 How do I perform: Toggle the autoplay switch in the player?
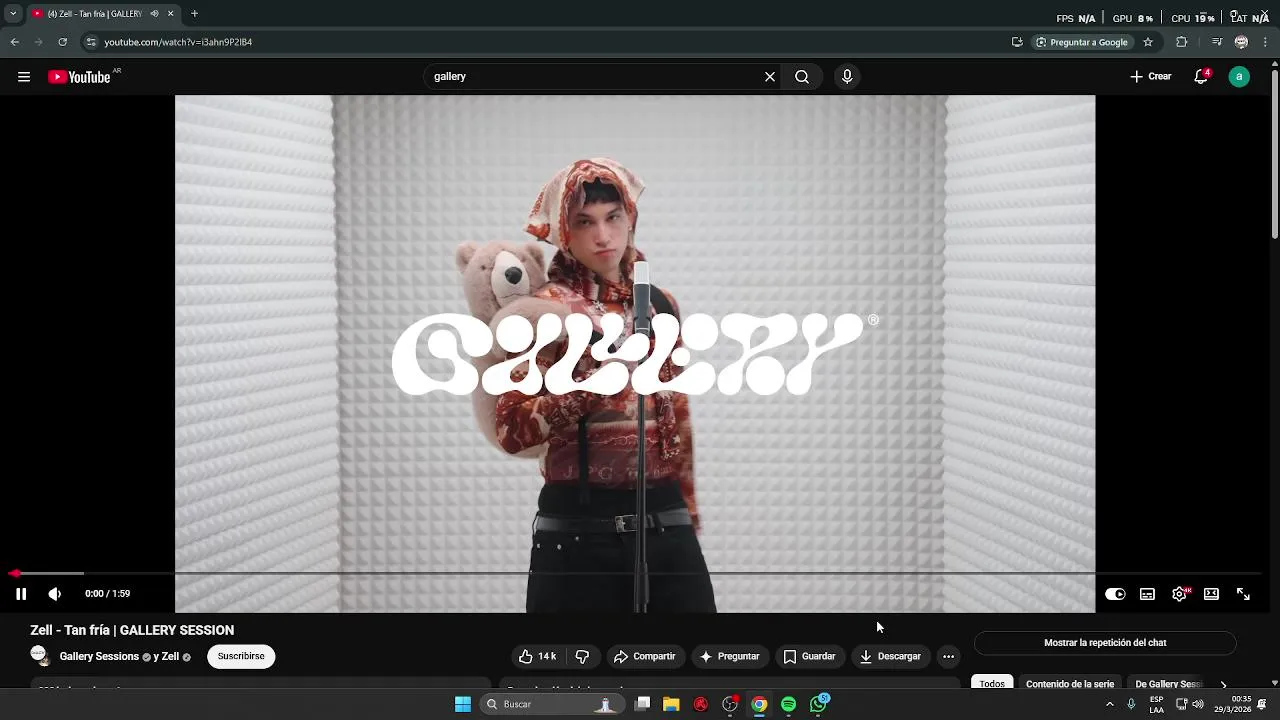pyautogui.click(x=1115, y=594)
